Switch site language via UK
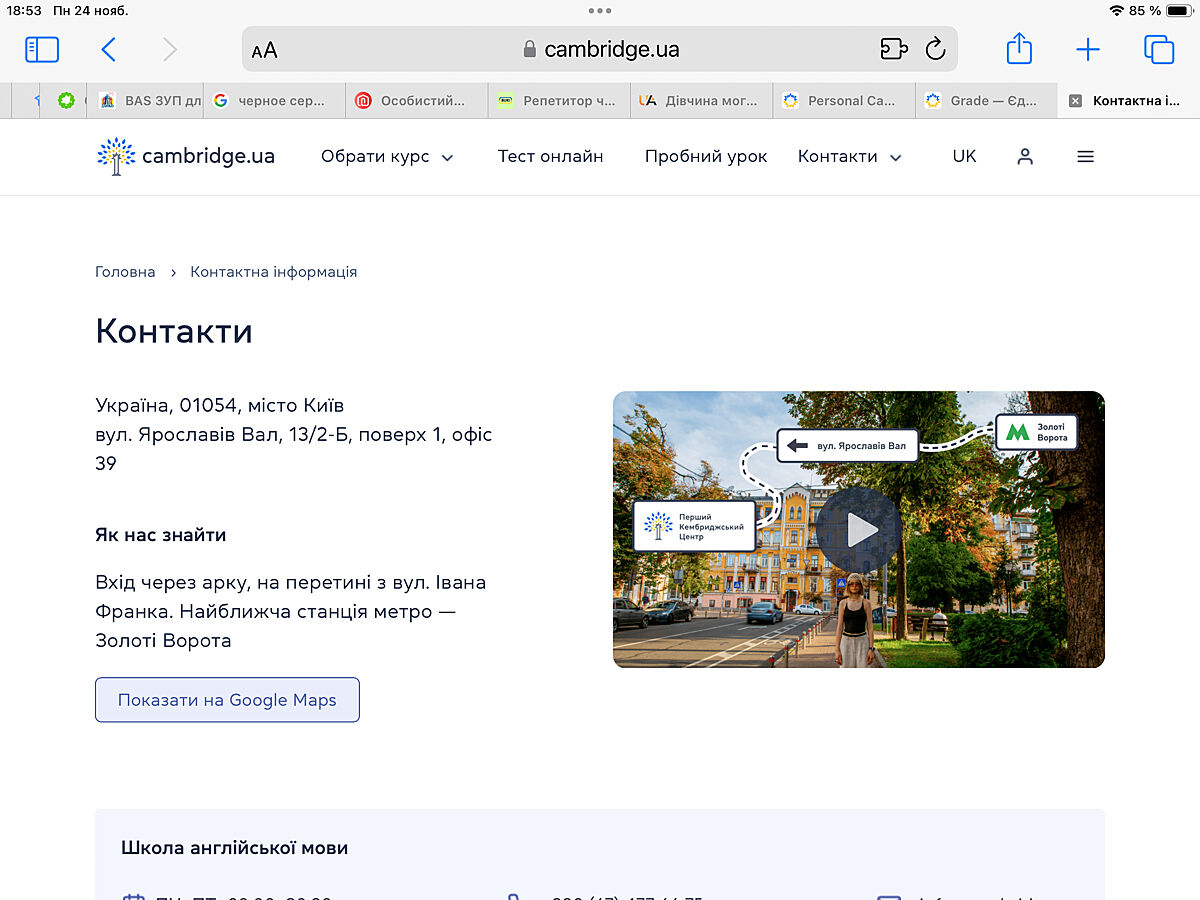Viewport: 1200px width, 900px height. click(964, 157)
